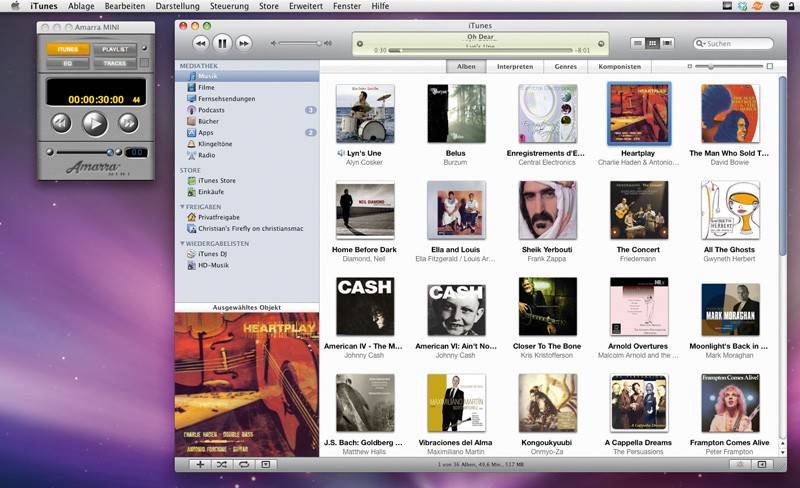Switch to the Alben tab
The height and width of the screenshot is (488, 800).
pos(466,67)
